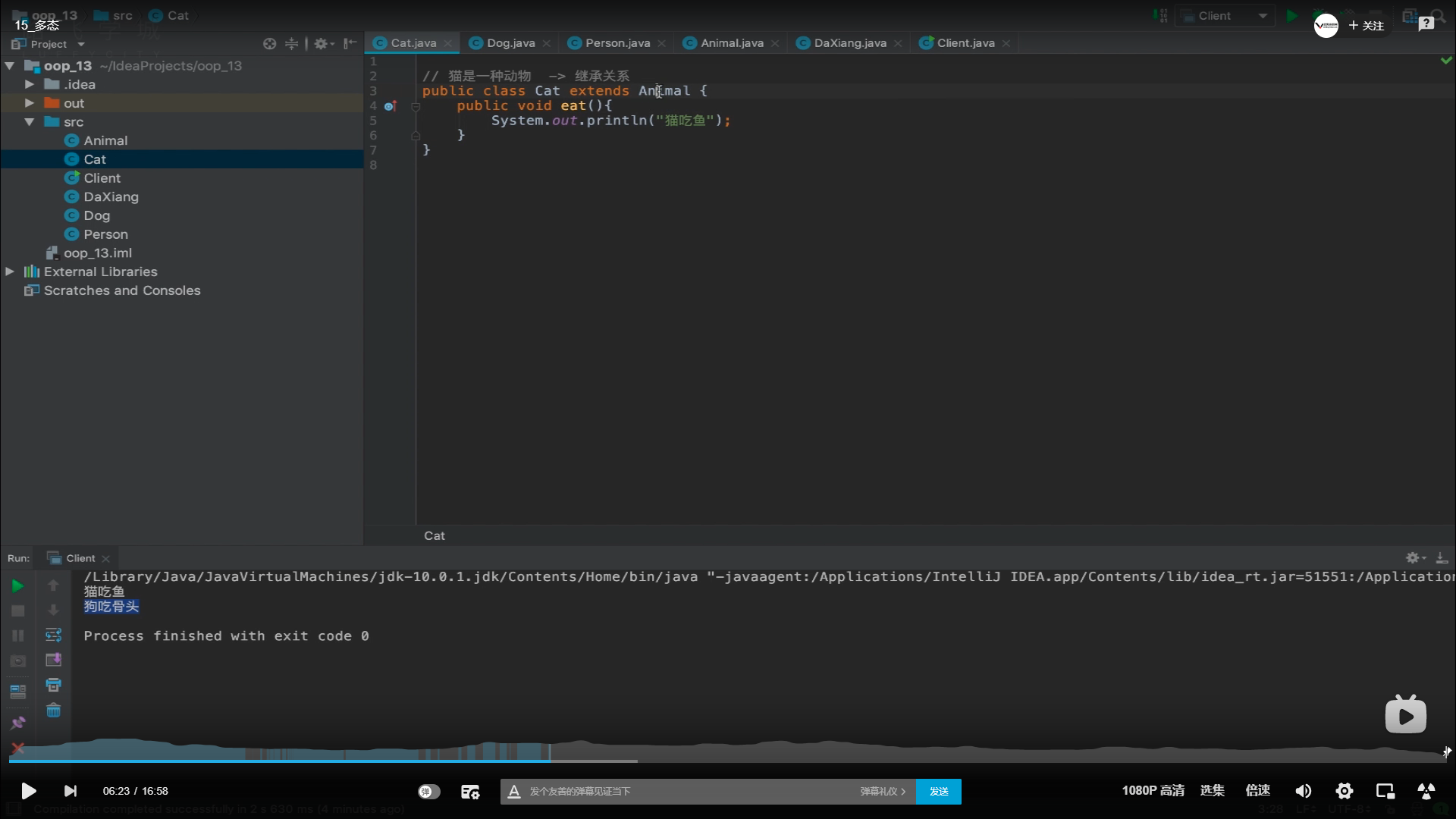Switch to the Dog.java tab
Image resolution: width=1456 pixels, height=819 pixels.
click(x=510, y=43)
